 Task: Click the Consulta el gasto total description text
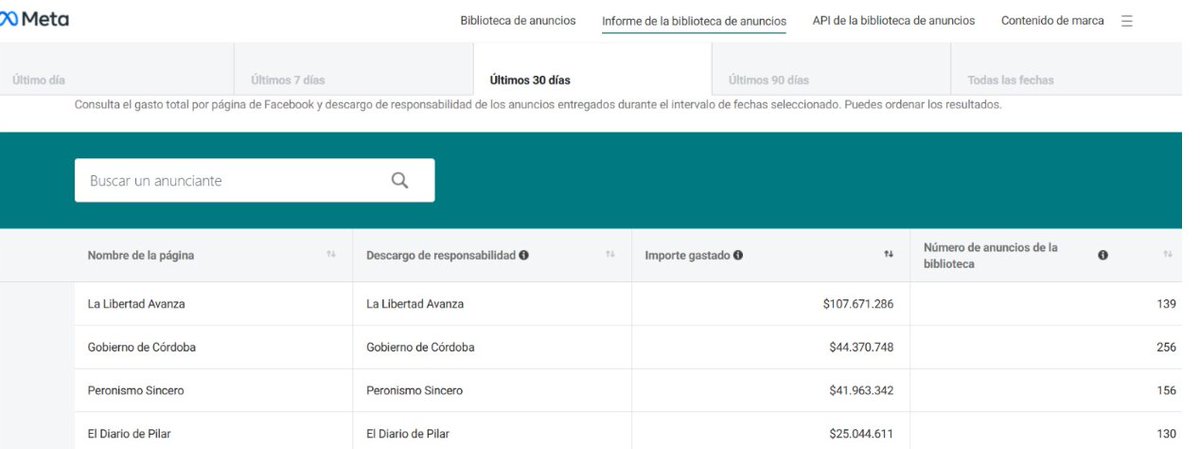click(x=538, y=104)
